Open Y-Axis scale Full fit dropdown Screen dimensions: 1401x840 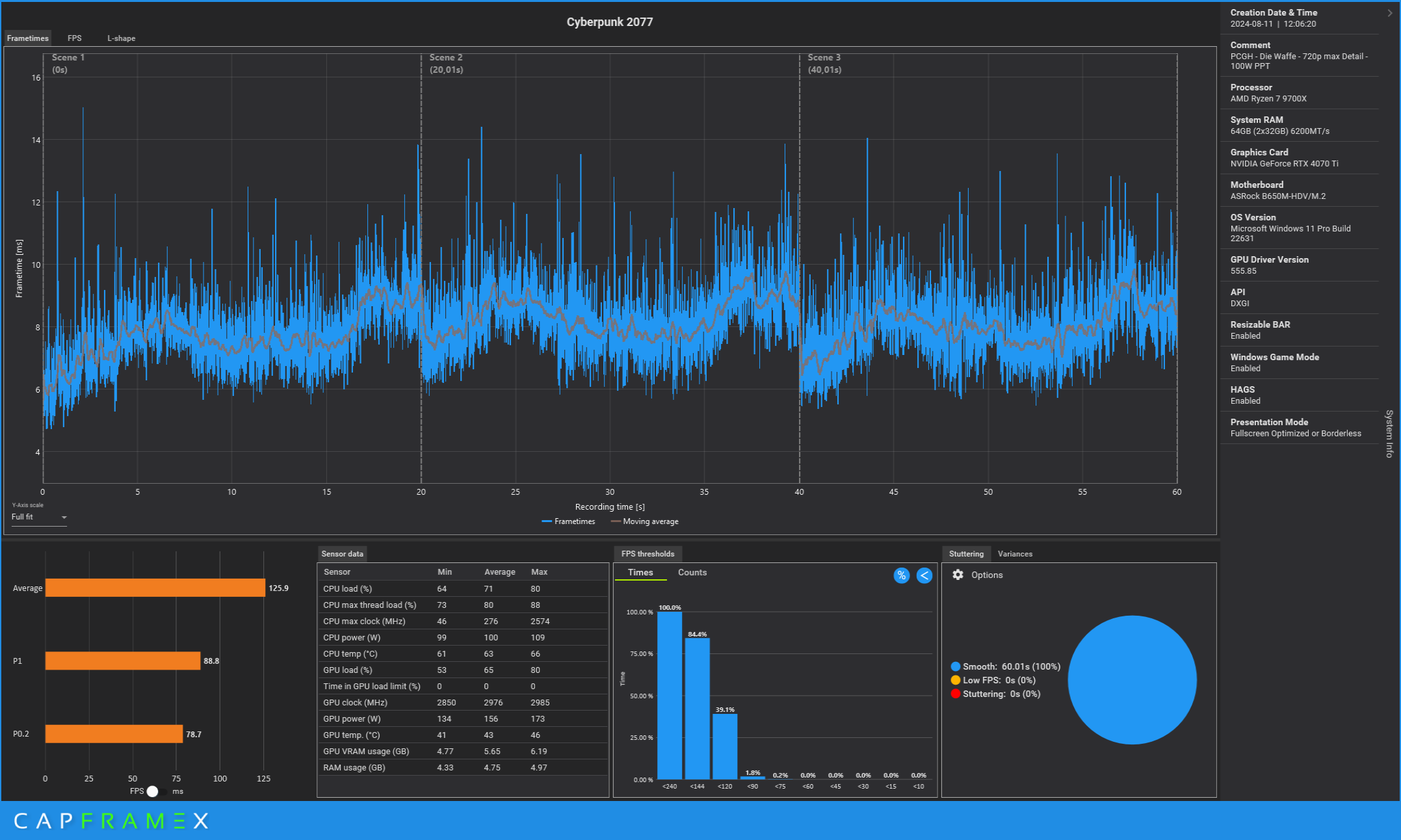click(x=39, y=517)
